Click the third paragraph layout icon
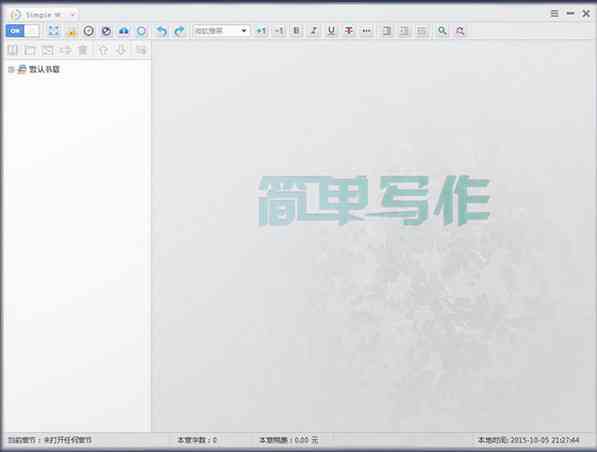Viewport: 597px width, 452px height. tap(421, 31)
